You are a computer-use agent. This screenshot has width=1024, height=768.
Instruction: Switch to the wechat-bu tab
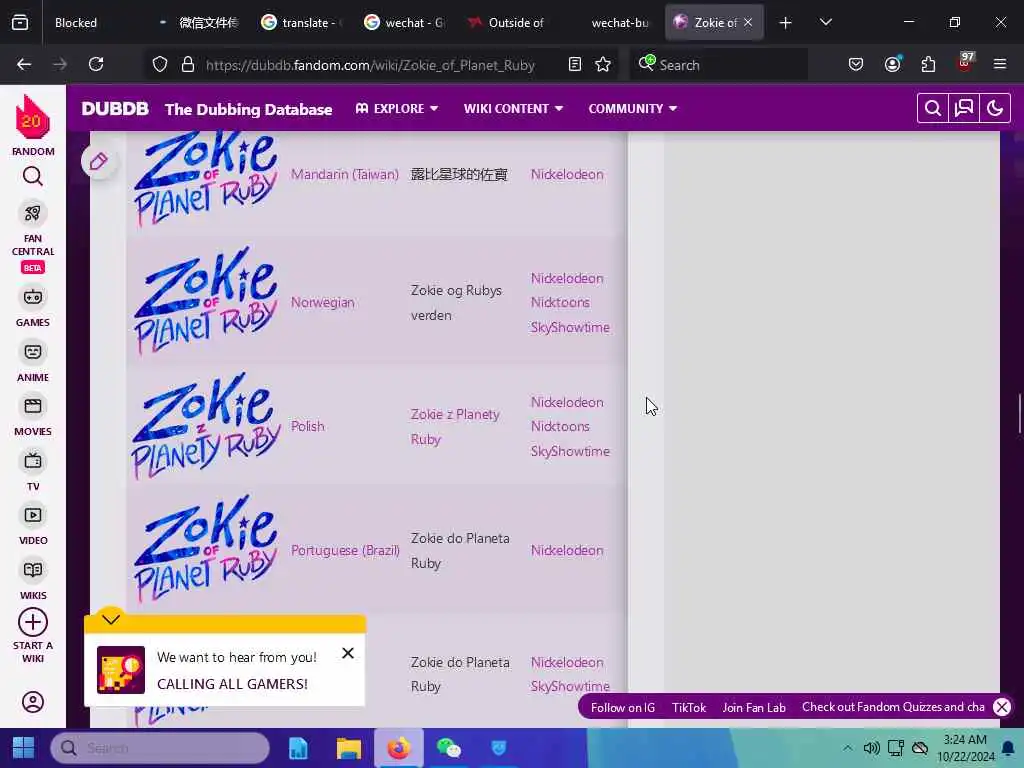coord(611,23)
